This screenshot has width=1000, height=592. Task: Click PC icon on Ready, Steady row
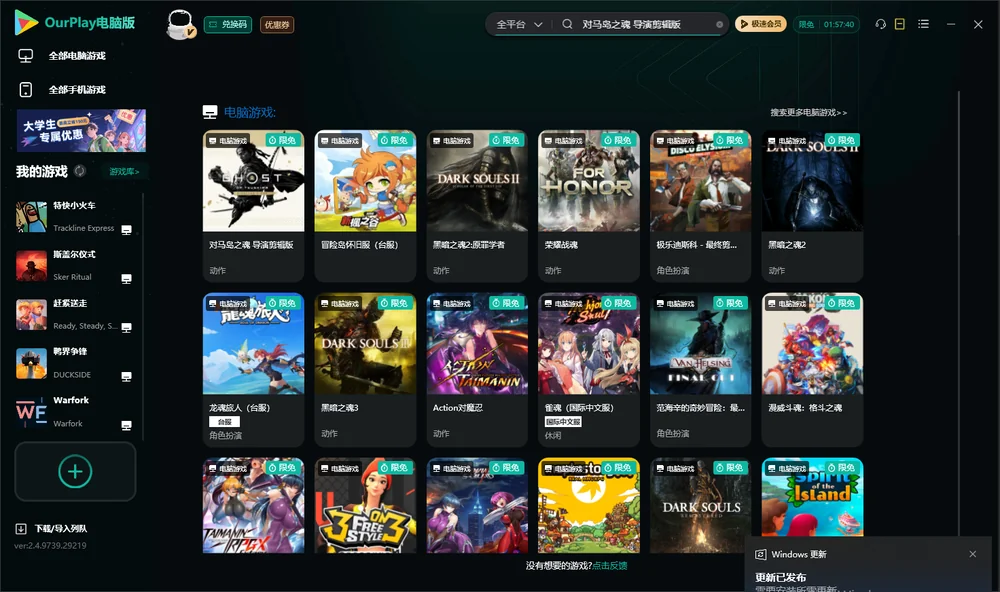pos(126,327)
